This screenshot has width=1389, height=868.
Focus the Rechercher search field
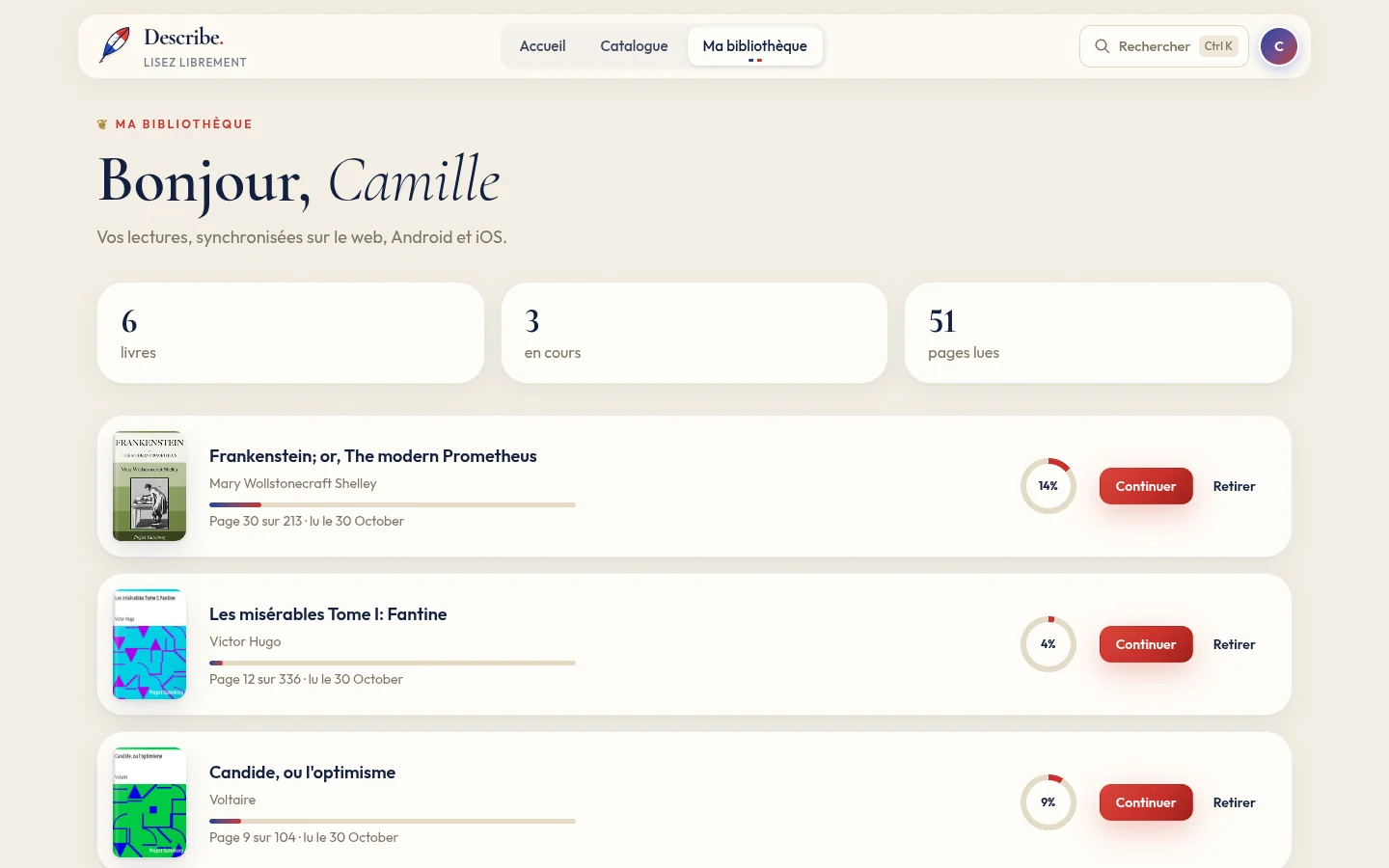[x=1164, y=46]
